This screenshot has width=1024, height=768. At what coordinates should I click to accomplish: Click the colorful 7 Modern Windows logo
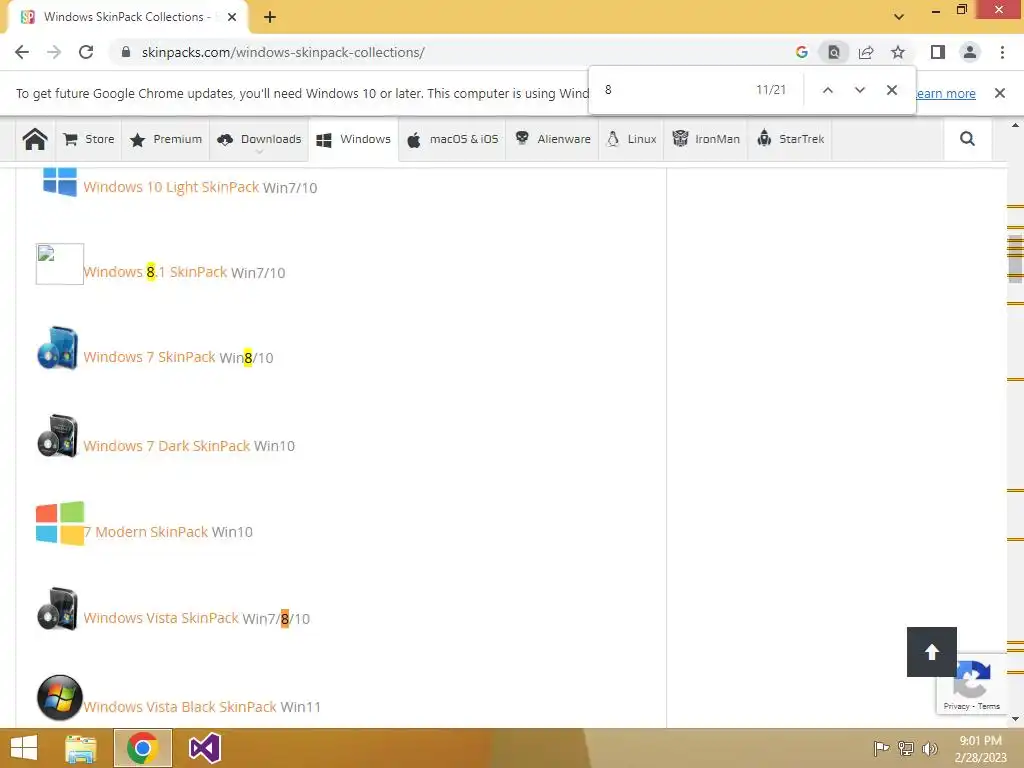60,523
